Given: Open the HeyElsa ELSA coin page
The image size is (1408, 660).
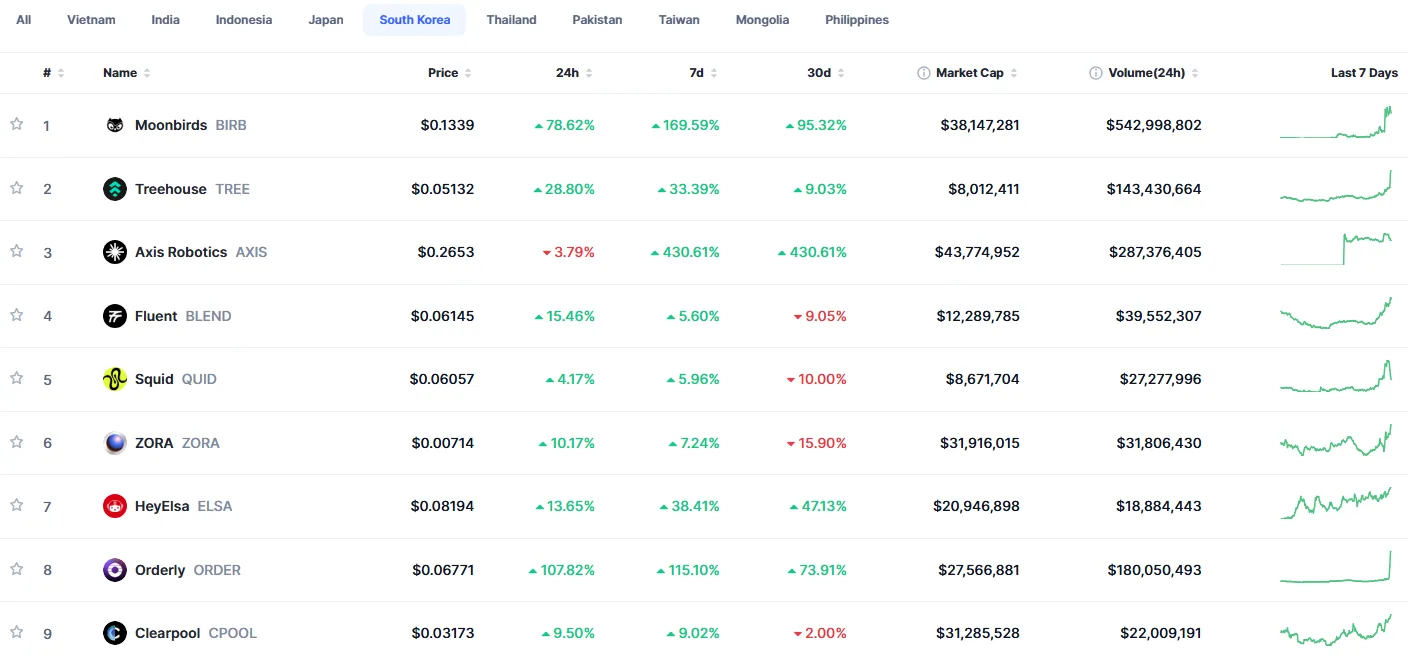Looking at the screenshot, I should 183,506.
